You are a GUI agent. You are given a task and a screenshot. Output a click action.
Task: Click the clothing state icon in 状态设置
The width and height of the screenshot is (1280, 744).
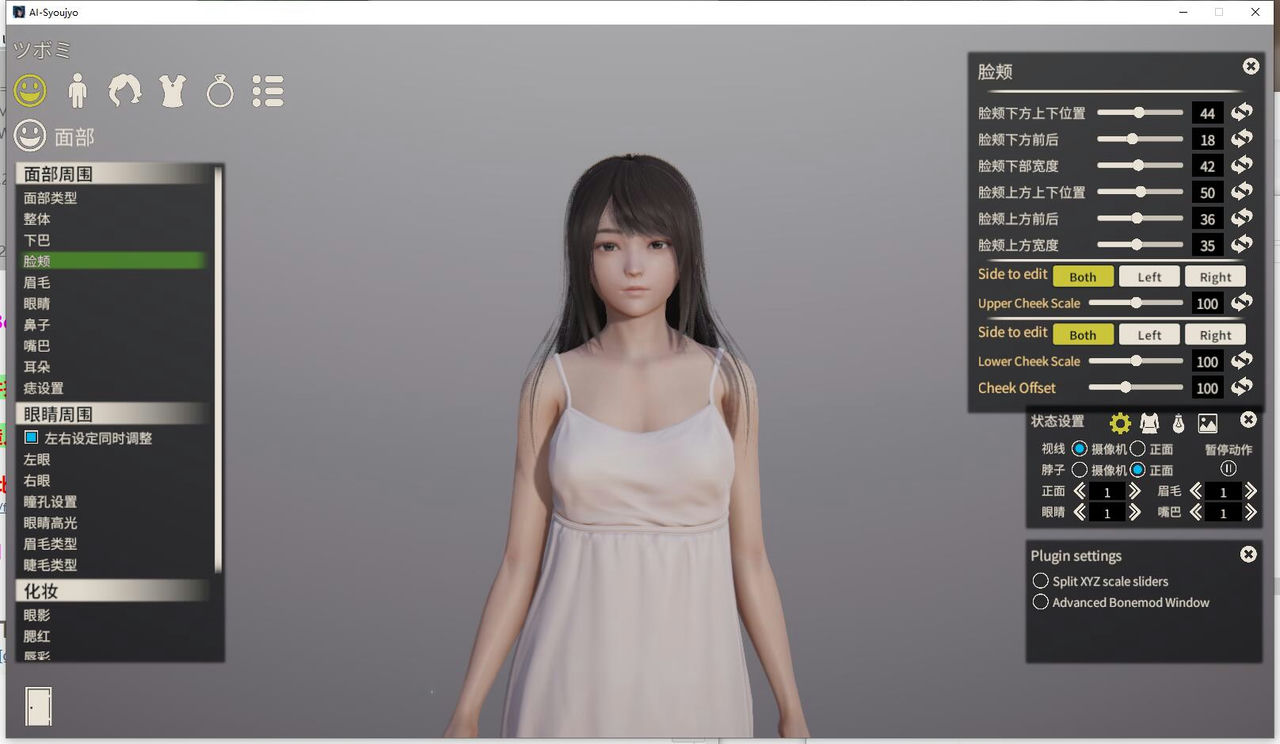[1150, 423]
